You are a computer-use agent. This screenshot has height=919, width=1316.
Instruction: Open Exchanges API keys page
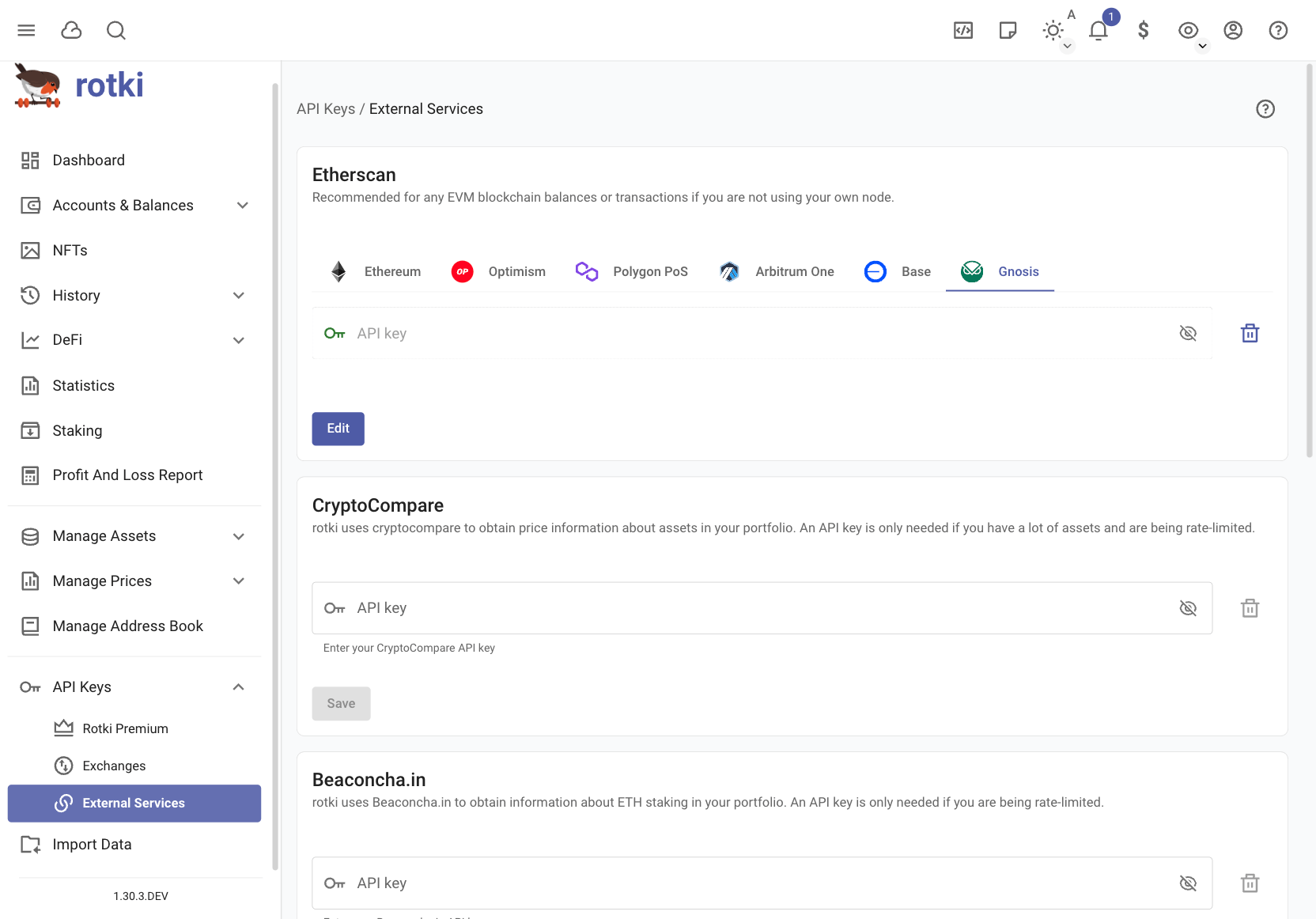tap(134, 766)
